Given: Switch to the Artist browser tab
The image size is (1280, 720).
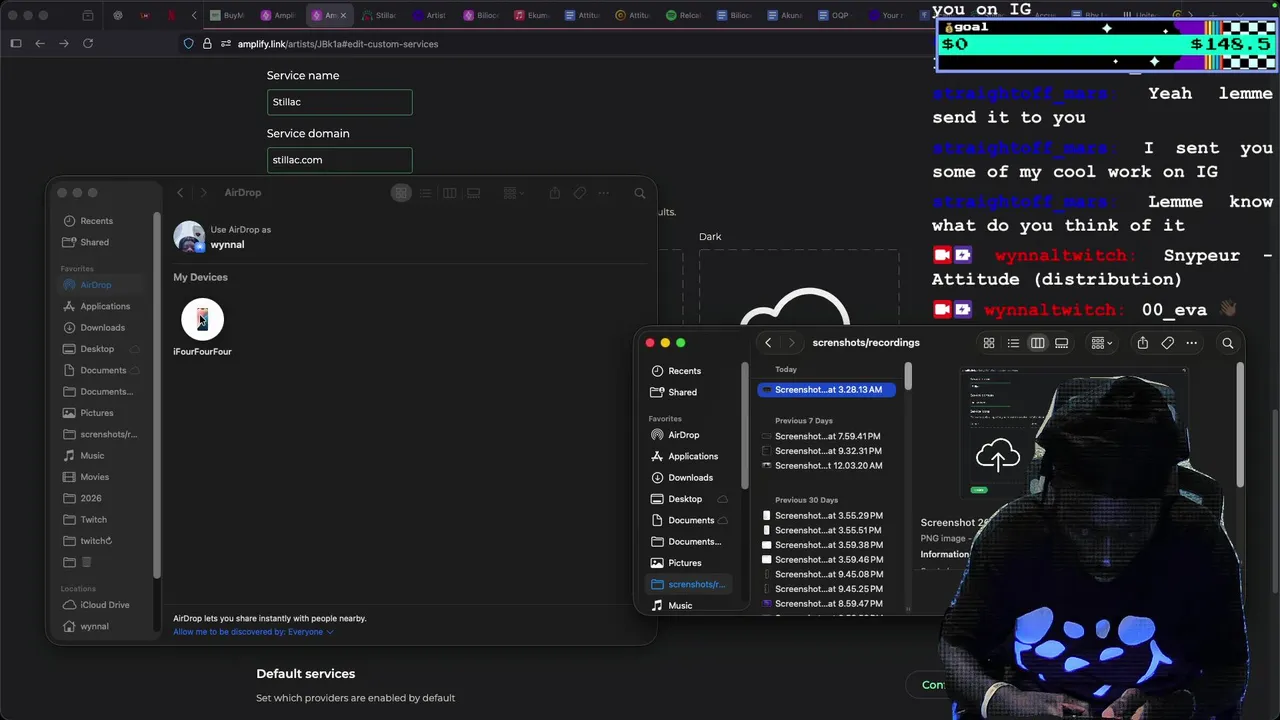Looking at the screenshot, I should (430, 15).
